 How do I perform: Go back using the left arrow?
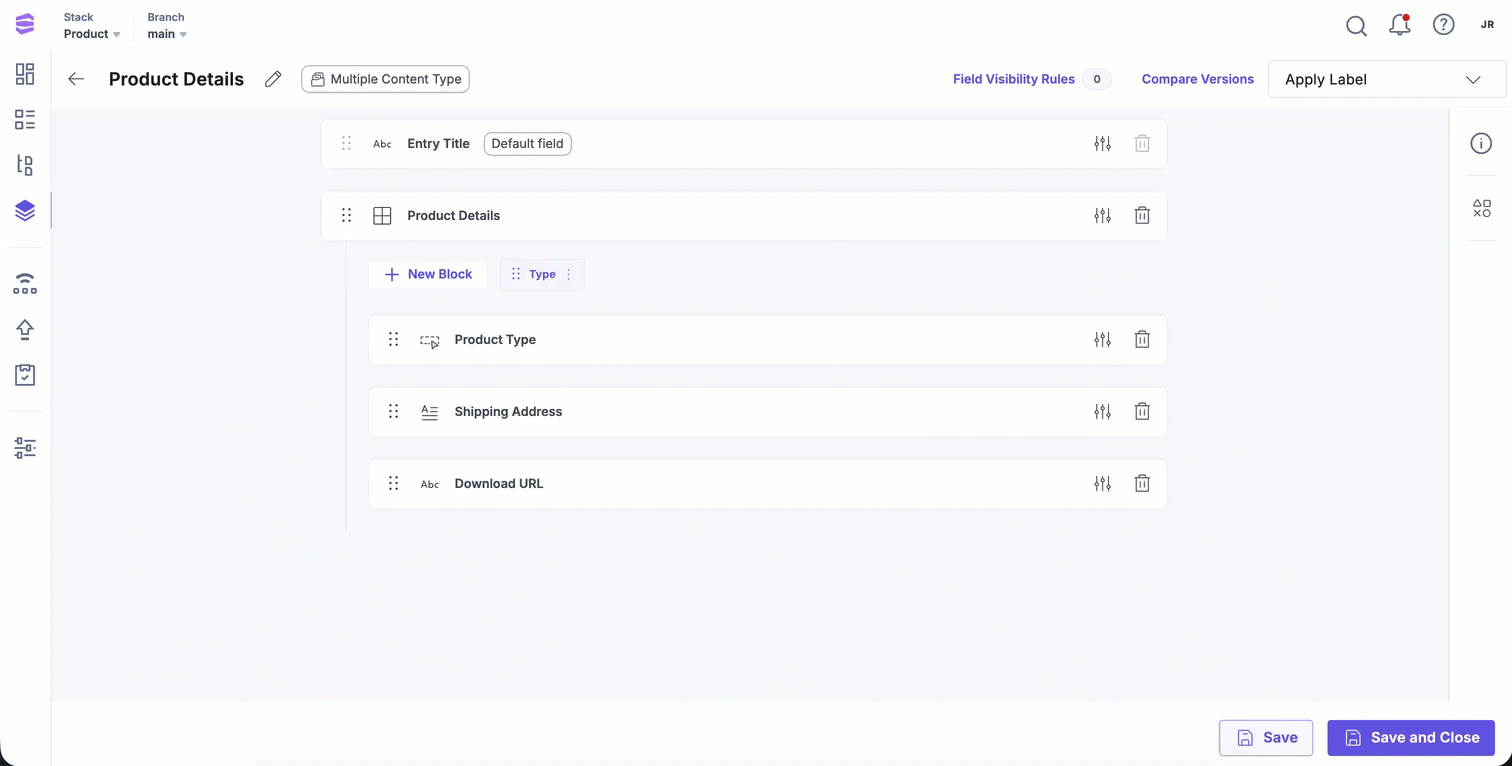tap(76, 79)
